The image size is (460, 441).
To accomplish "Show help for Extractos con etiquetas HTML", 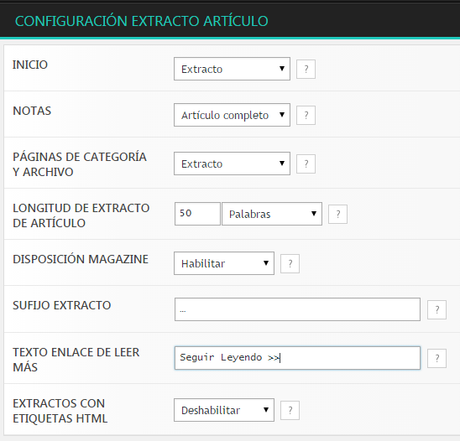I will point(290,410).
